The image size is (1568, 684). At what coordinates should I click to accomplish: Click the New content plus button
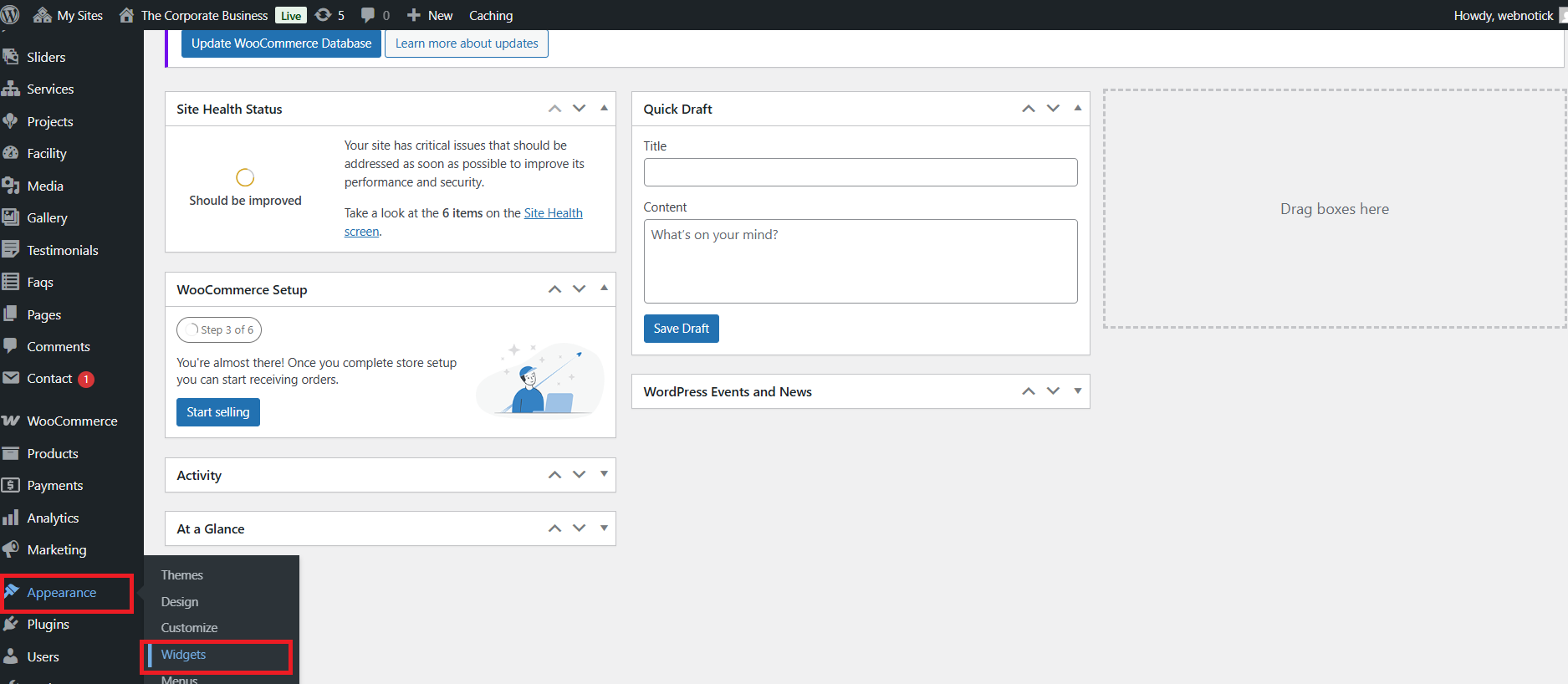[x=429, y=15]
